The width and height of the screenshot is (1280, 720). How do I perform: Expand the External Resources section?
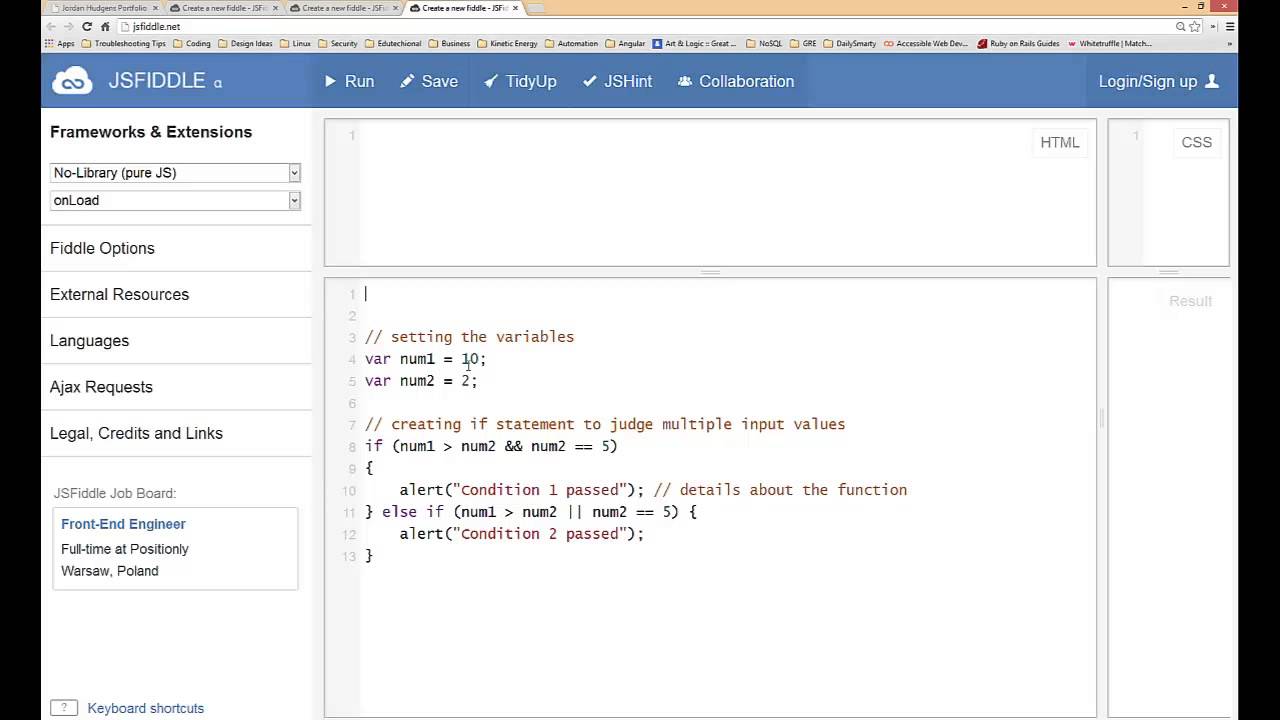tap(119, 294)
